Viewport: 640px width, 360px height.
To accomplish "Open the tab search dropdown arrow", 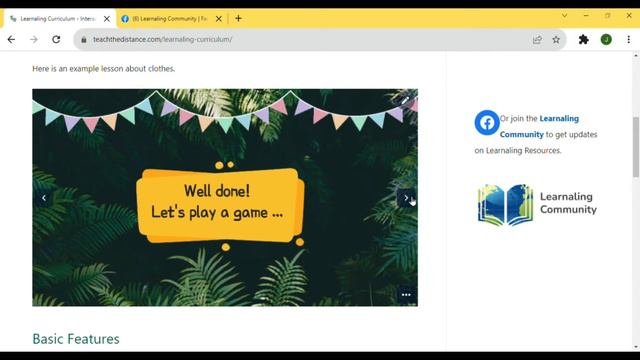I will (564, 16).
